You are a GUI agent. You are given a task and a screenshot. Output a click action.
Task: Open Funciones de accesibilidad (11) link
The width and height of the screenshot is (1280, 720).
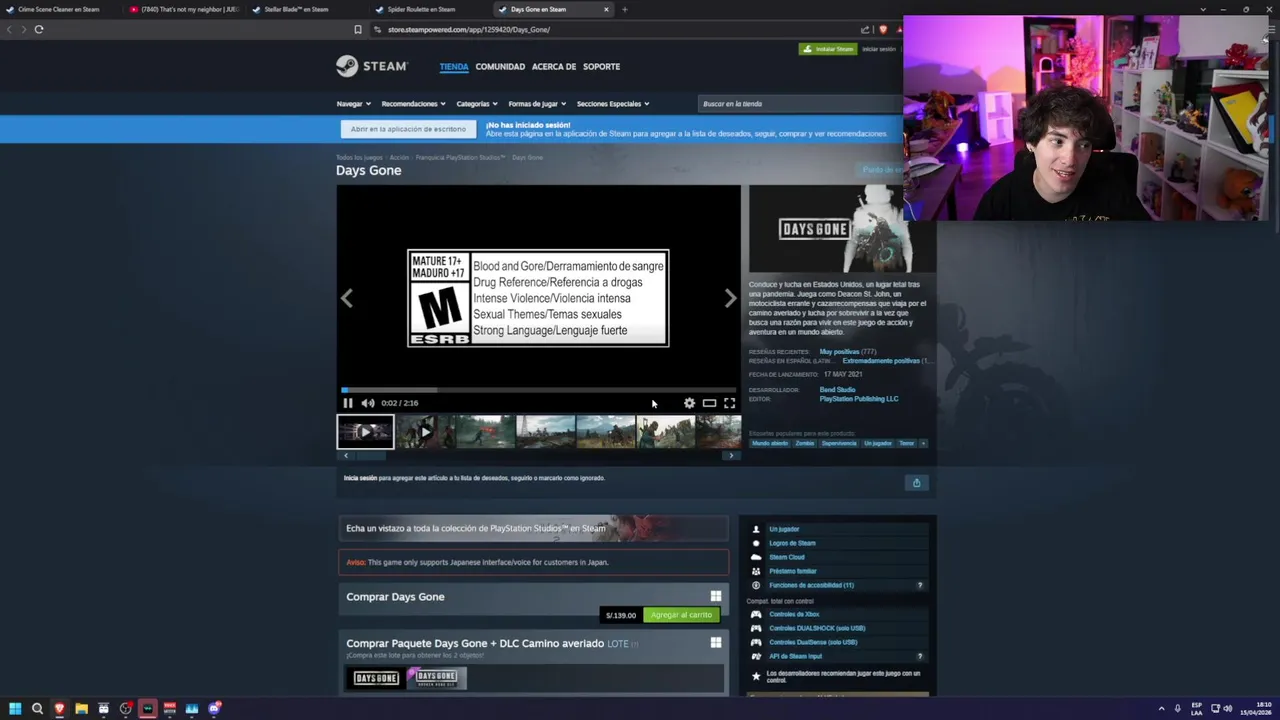[811, 585]
